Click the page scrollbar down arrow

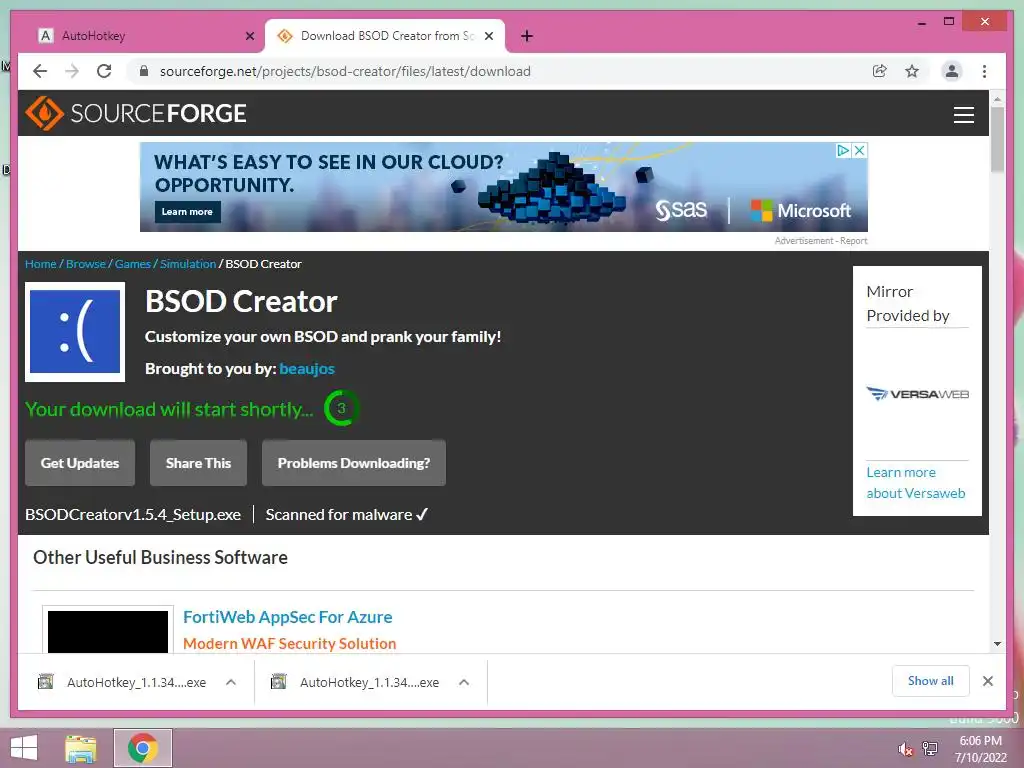click(997, 644)
